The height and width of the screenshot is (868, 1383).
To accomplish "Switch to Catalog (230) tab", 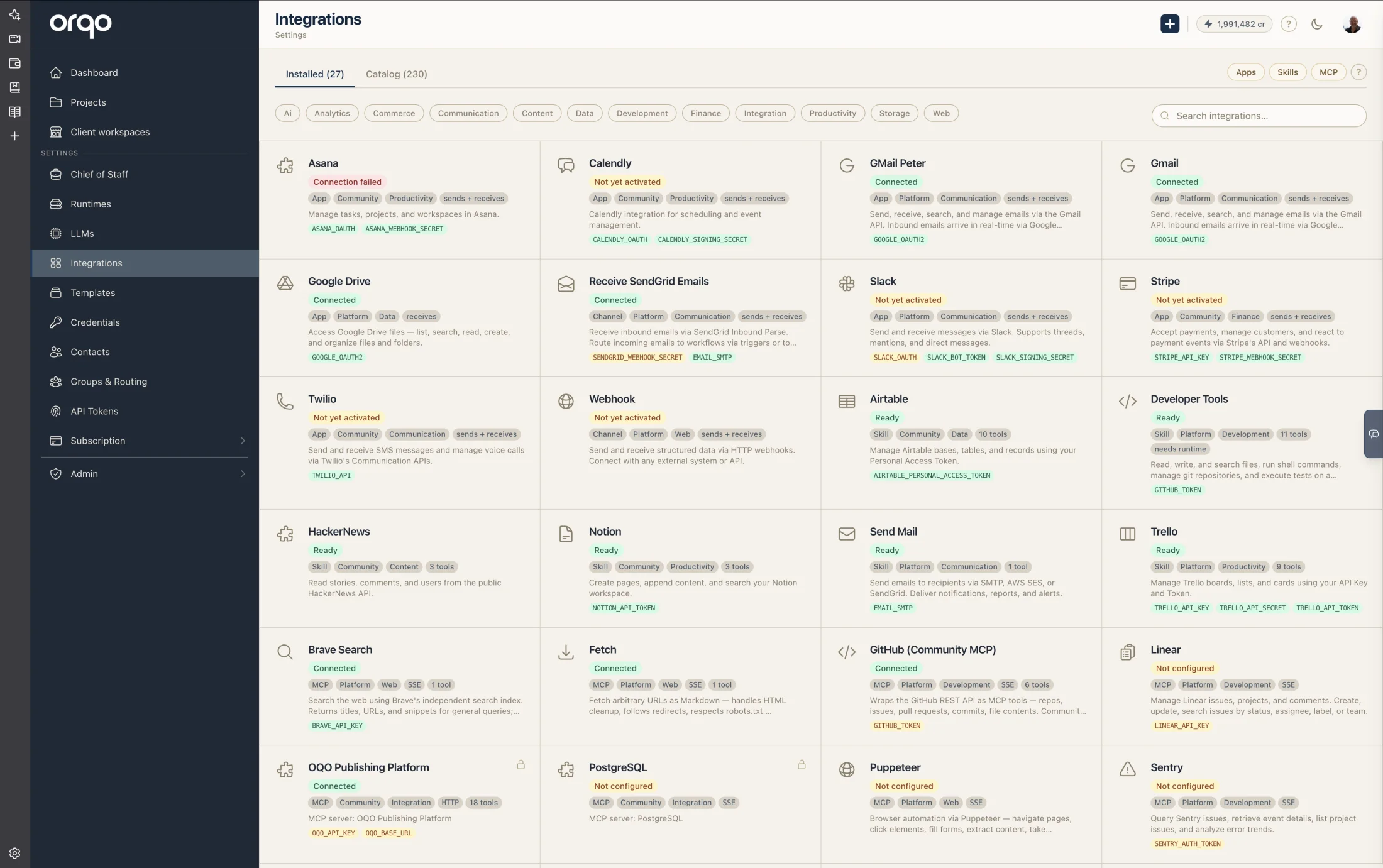I will 396,74.
